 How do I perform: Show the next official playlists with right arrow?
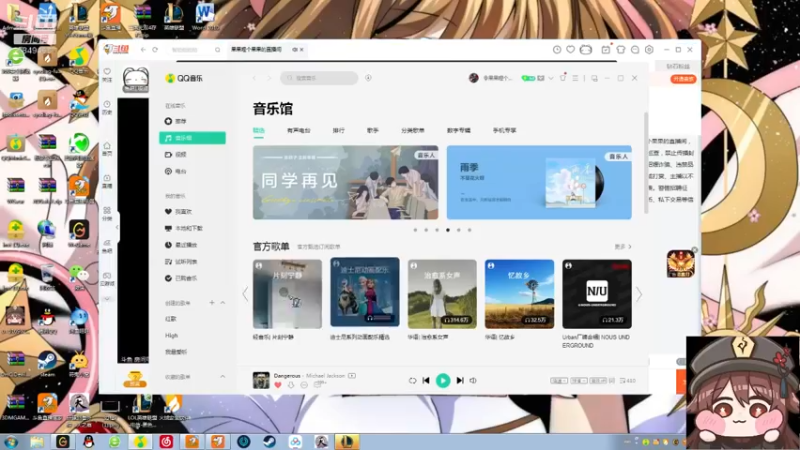click(x=639, y=294)
